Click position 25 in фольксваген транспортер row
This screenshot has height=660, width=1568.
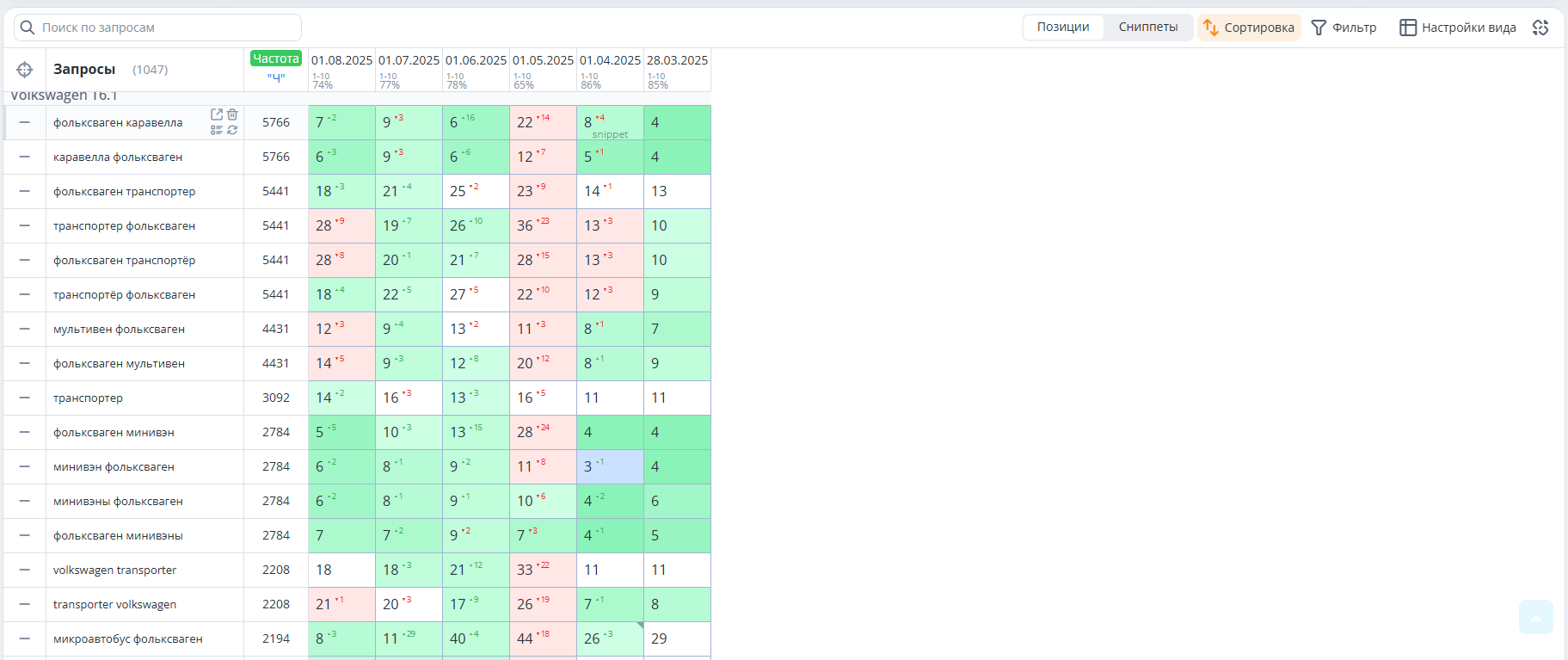click(476, 191)
